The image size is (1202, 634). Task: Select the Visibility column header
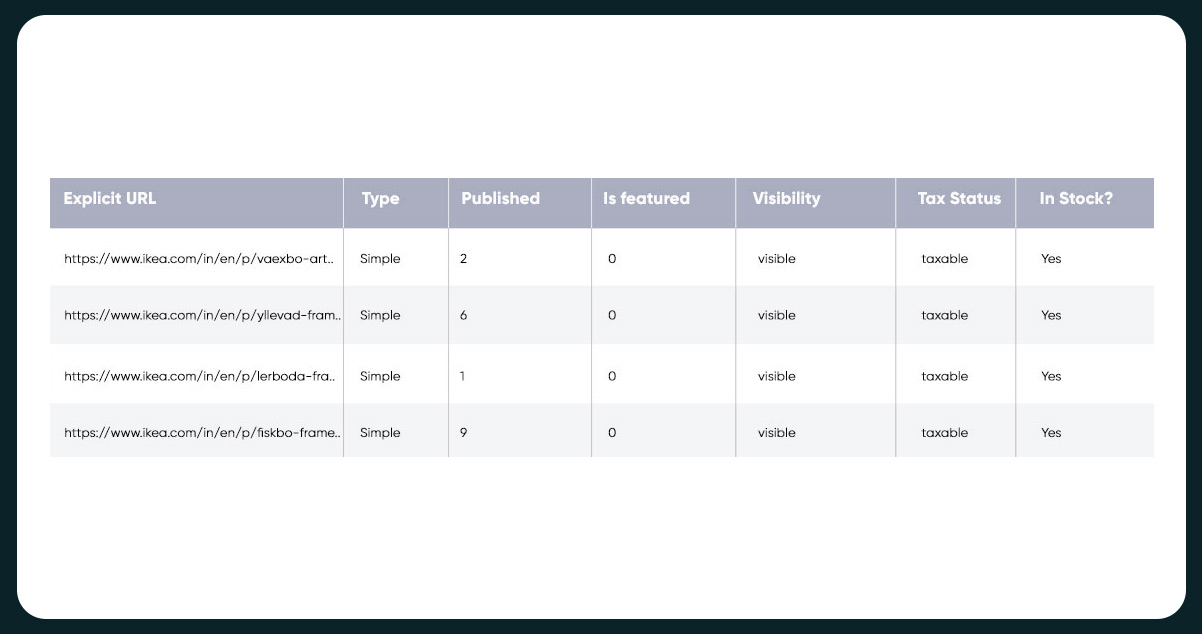point(786,198)
